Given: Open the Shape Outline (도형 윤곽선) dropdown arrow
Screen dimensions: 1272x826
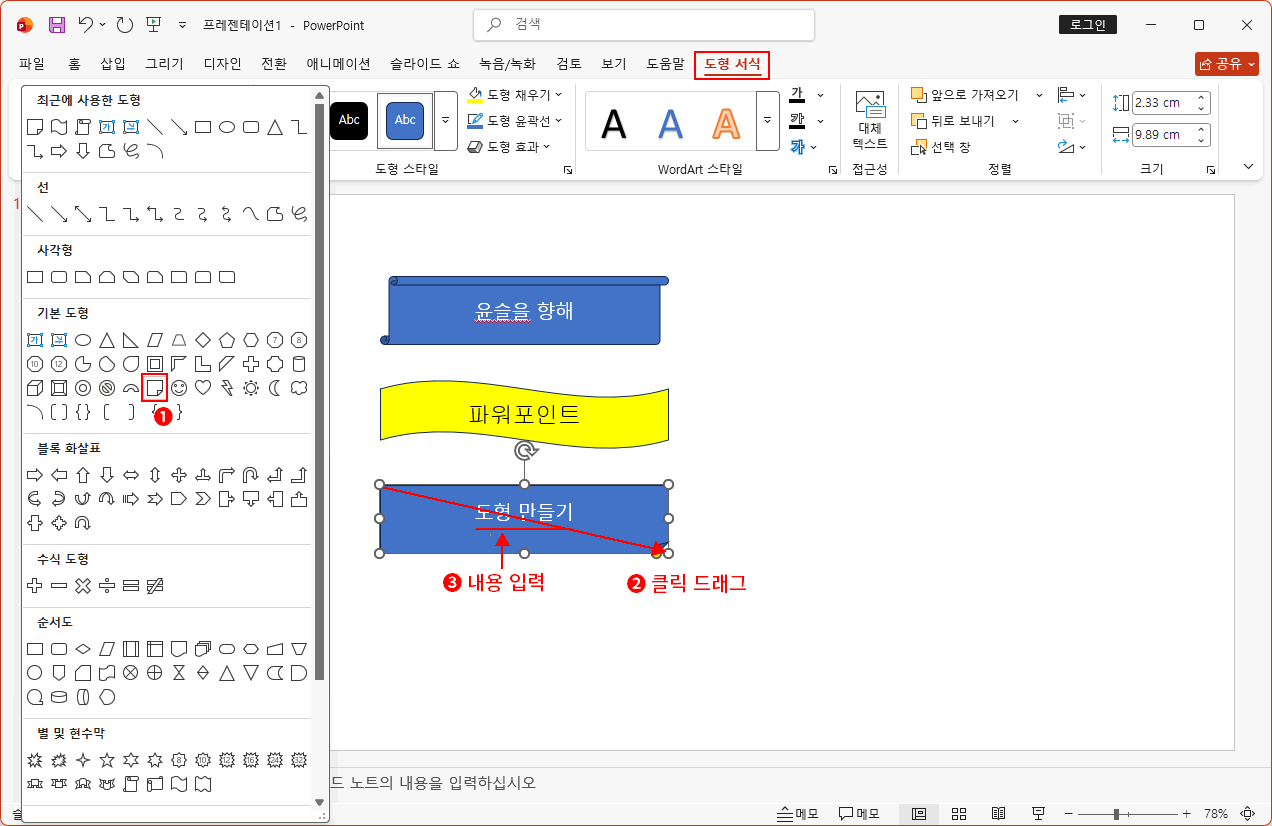Looking at the screenshot, I should [x=558, y=120].
